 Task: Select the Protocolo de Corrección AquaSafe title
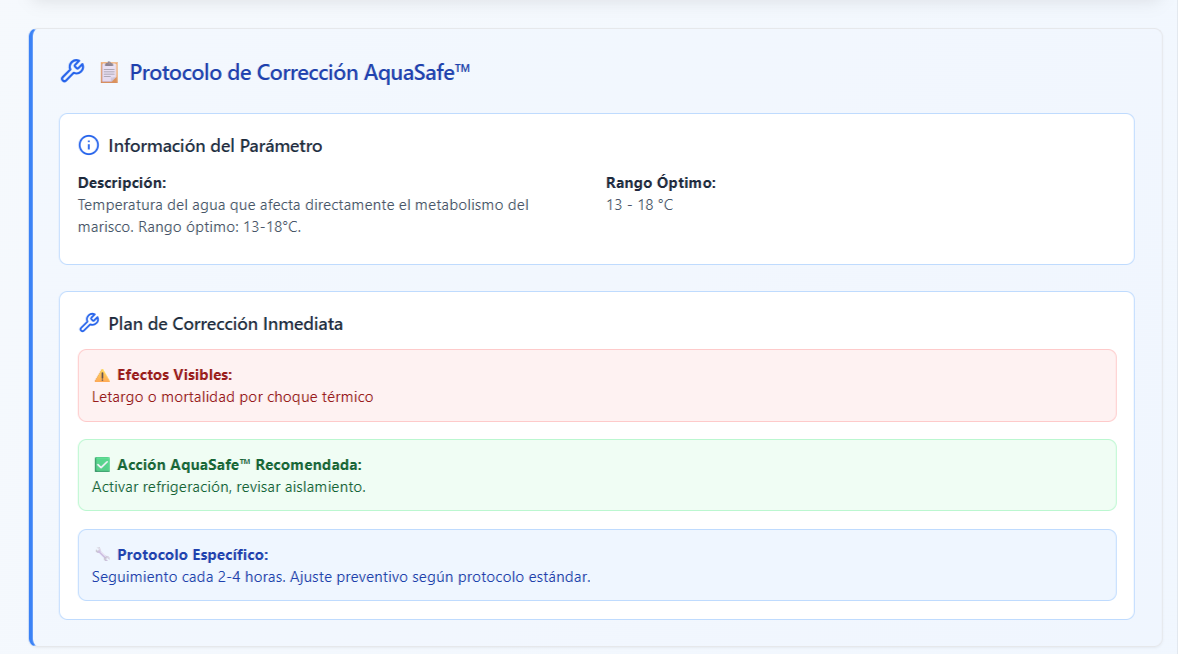tap(299, 72)
